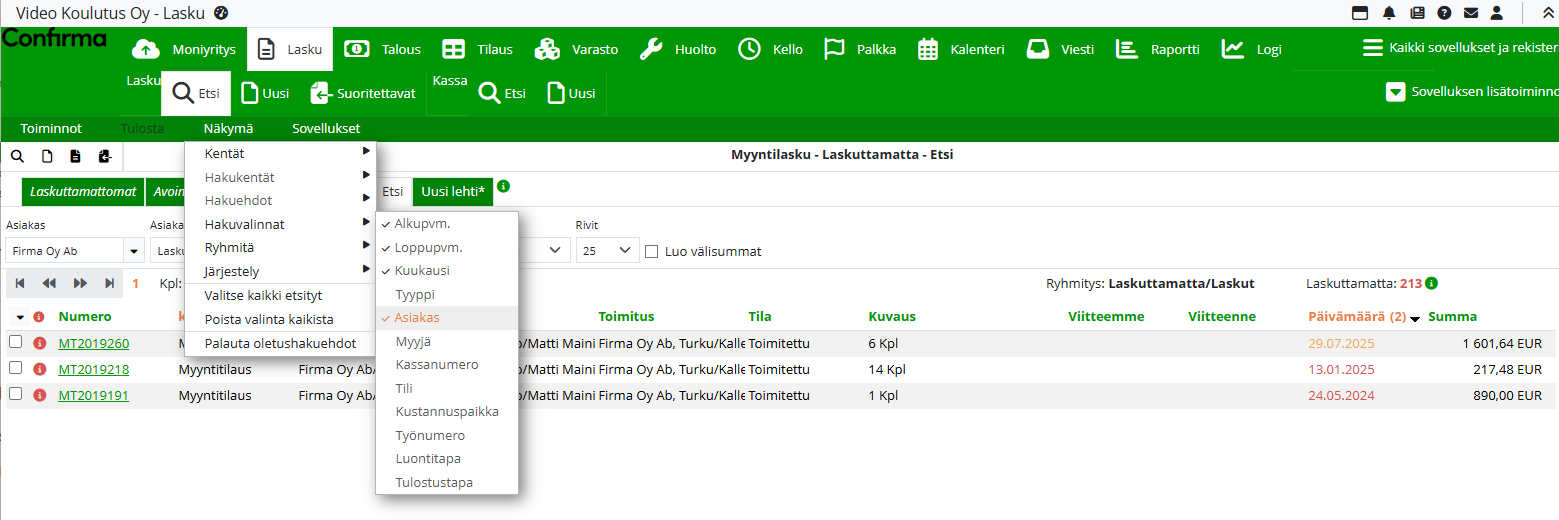Image resolution: width=1559 pixels, height=520 pixels.
Task: Click the envelope mail icon in top bar
Action: pyautogui.click(x=1471, y=13)
